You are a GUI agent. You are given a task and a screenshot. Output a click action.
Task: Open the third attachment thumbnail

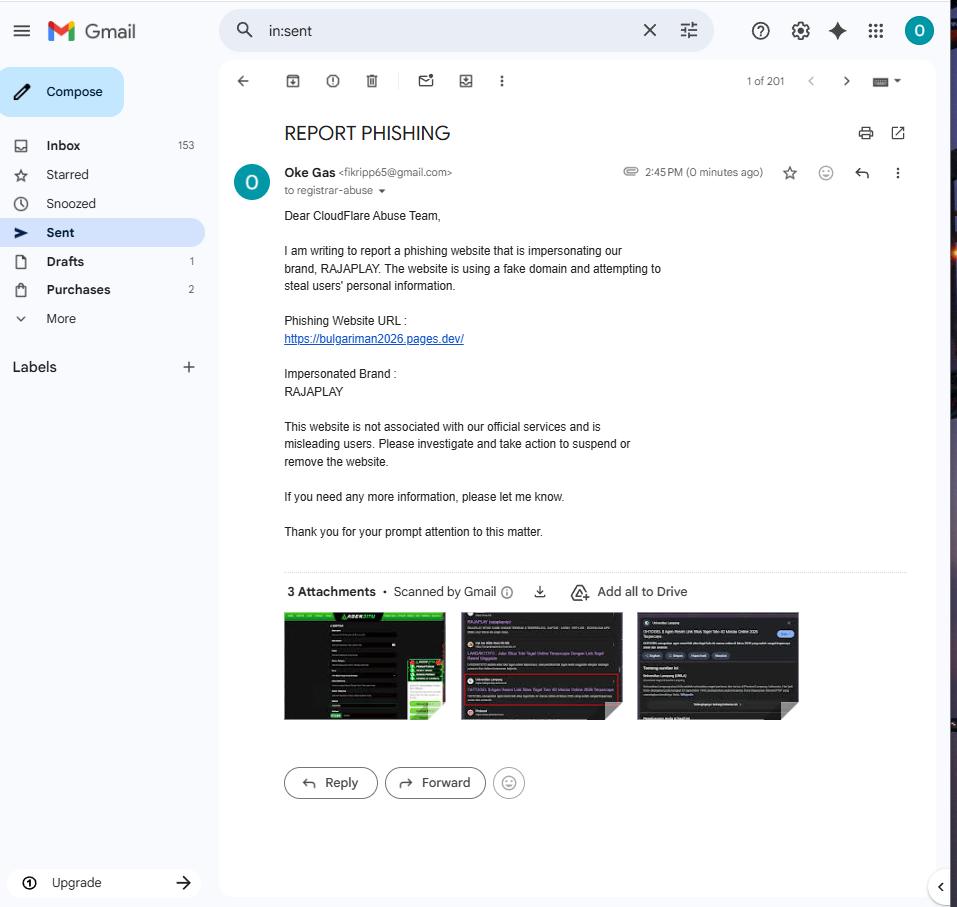[x=718, y=666]
